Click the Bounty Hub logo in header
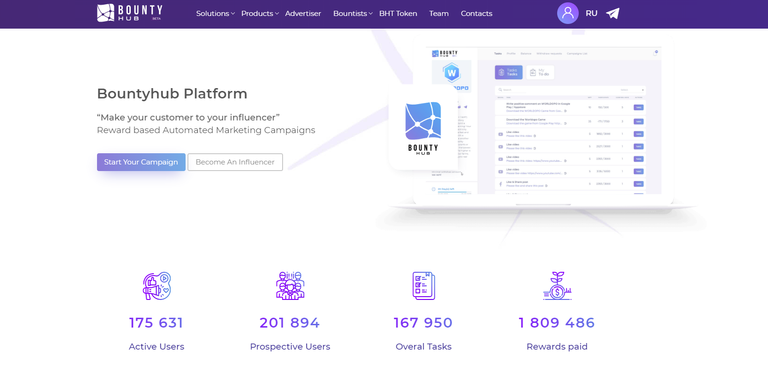Image resolution: width=768 pixels, height=382 pixels. point(130,13)
